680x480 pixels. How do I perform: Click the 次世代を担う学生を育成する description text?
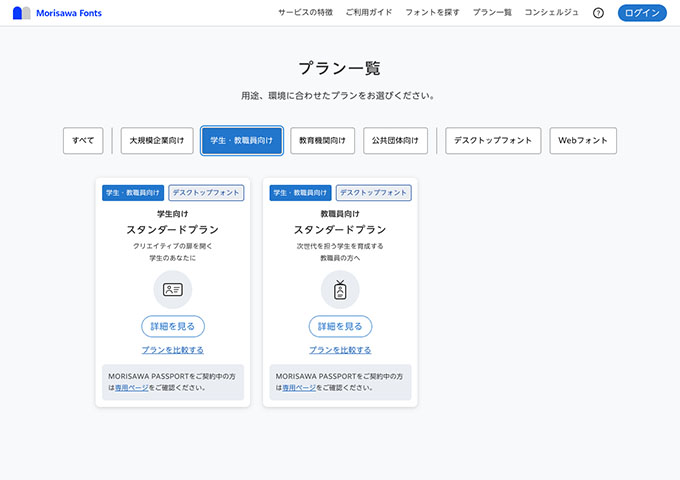[x=340, y=246]
